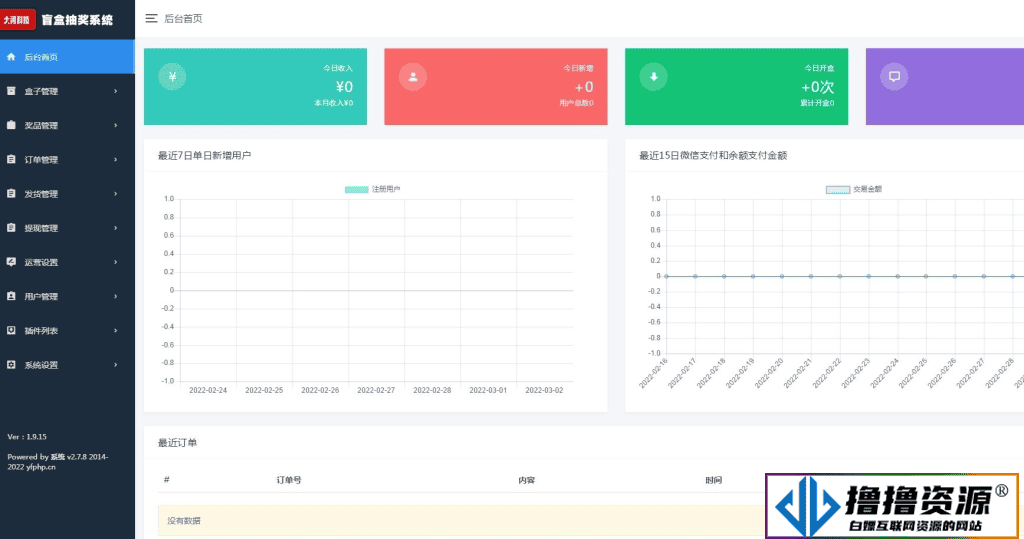Click the gear icon next to 系统设置
Screen dimensions: 1024x539
click(11, 365)
